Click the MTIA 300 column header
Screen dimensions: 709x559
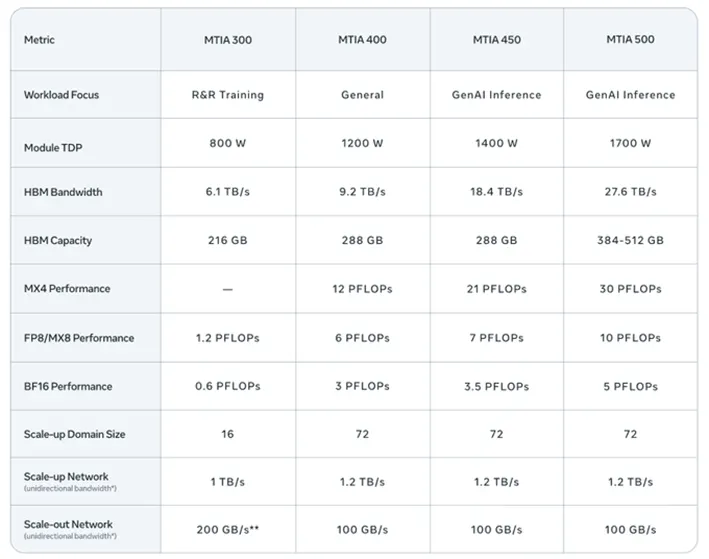(227, 40)
